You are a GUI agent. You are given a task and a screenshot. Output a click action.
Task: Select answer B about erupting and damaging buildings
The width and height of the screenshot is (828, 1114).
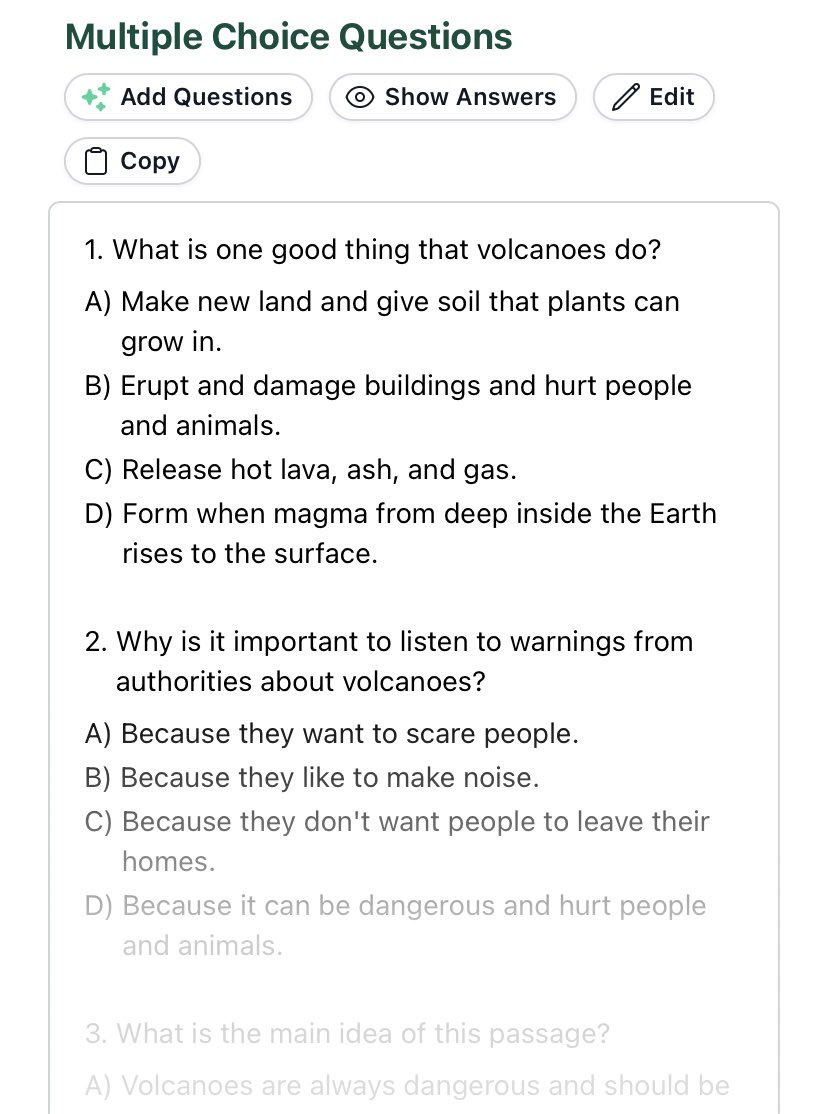point(388,406)
